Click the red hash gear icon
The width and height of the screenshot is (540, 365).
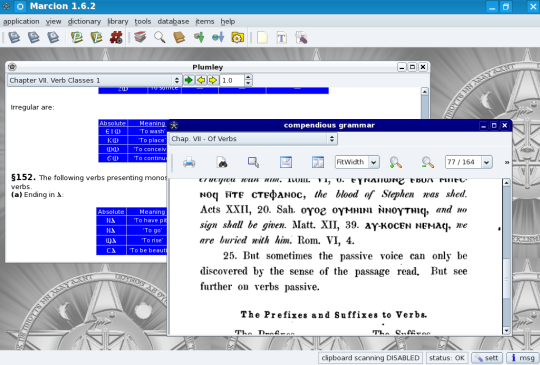[x=116, y=37]
